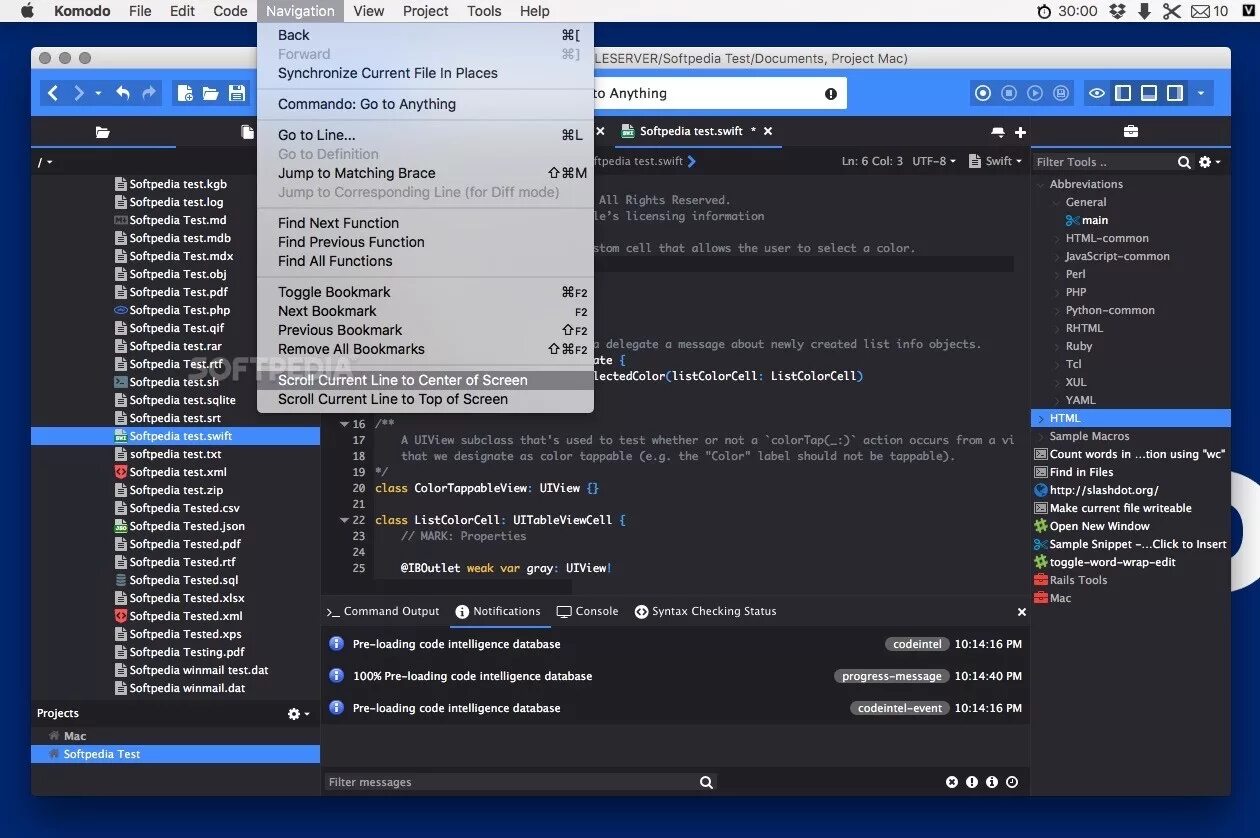This screenshot has height=838, width=1260.
Task: Open the Projects gear dropdown
Action: click(x=299, y=714)
